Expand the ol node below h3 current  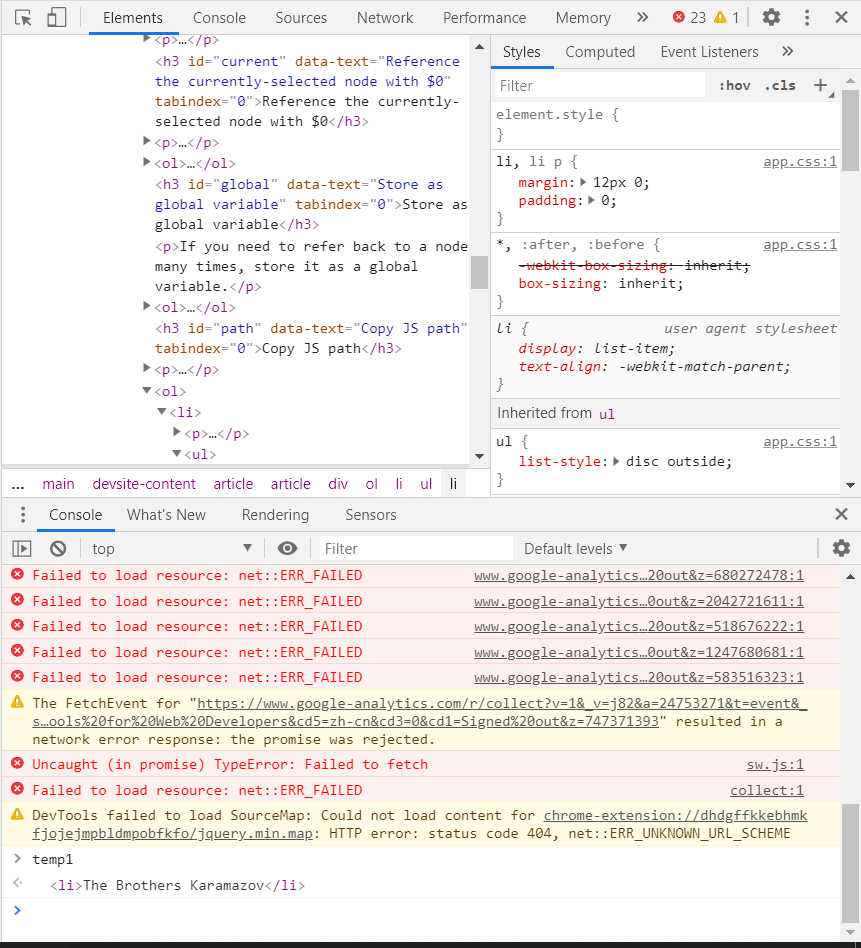click(x=146, y=162)
